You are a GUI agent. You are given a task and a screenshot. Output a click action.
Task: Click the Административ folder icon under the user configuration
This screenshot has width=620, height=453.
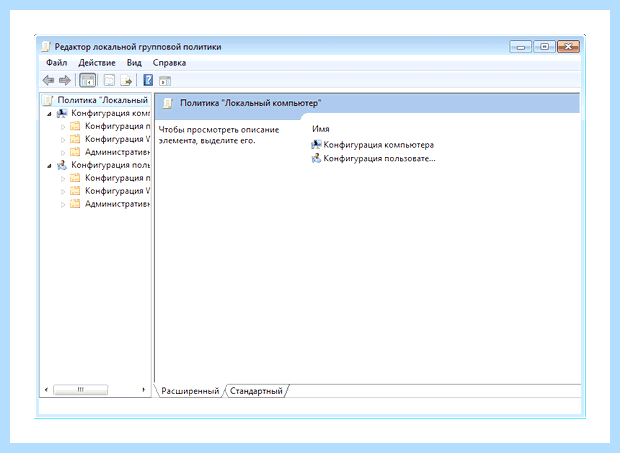coord(75,204)
